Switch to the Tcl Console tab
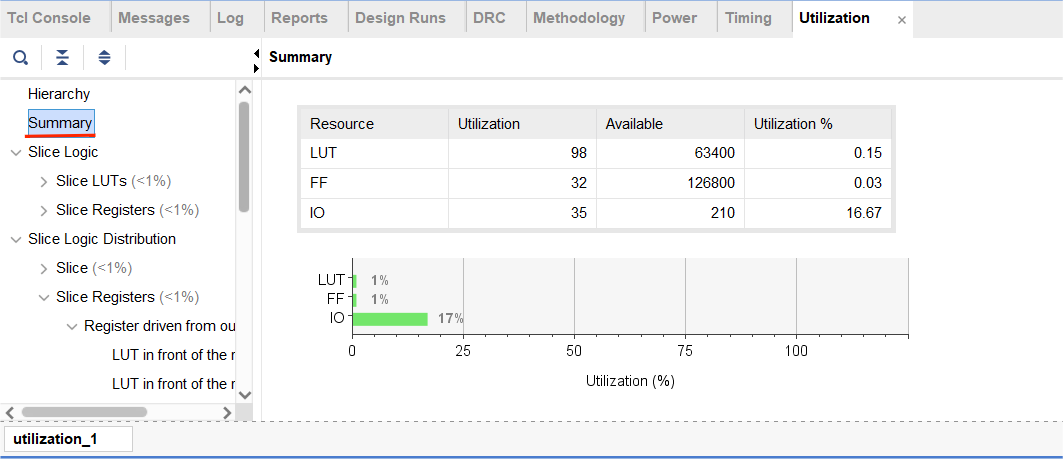This screenshot has width=1063, height=459. pyautogui.click(x=49, y=18)
